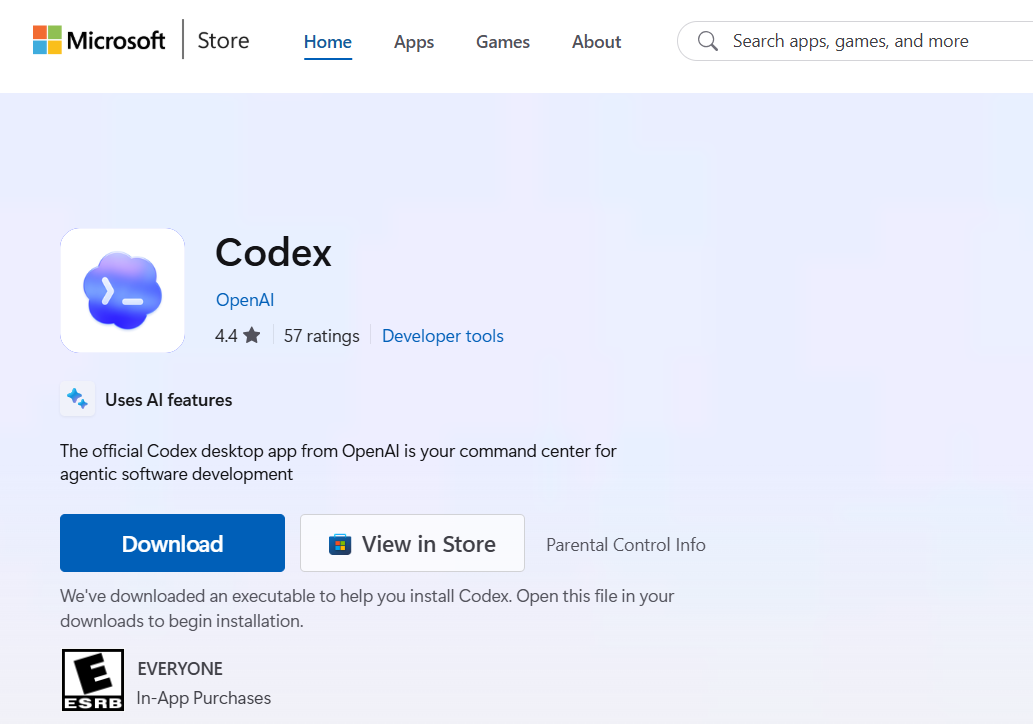The image size is (1033, 724).
Task: Click the In-App Purchases text
Action: (204, 698)
